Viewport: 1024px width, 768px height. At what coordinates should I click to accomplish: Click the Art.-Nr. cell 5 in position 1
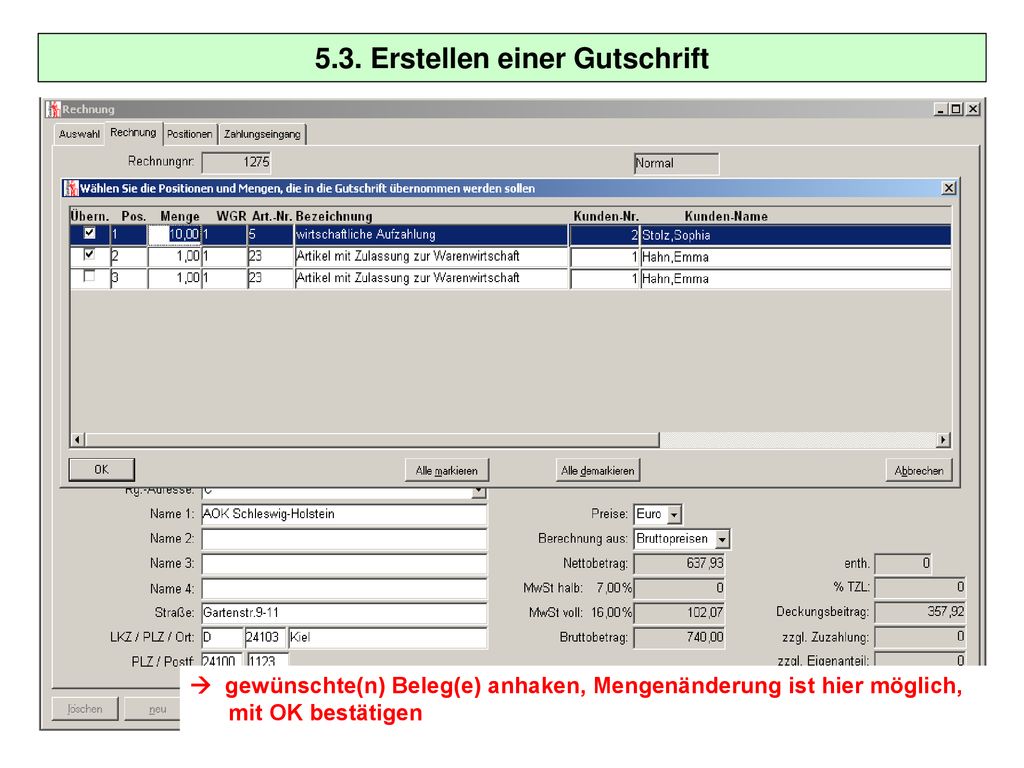270,234
